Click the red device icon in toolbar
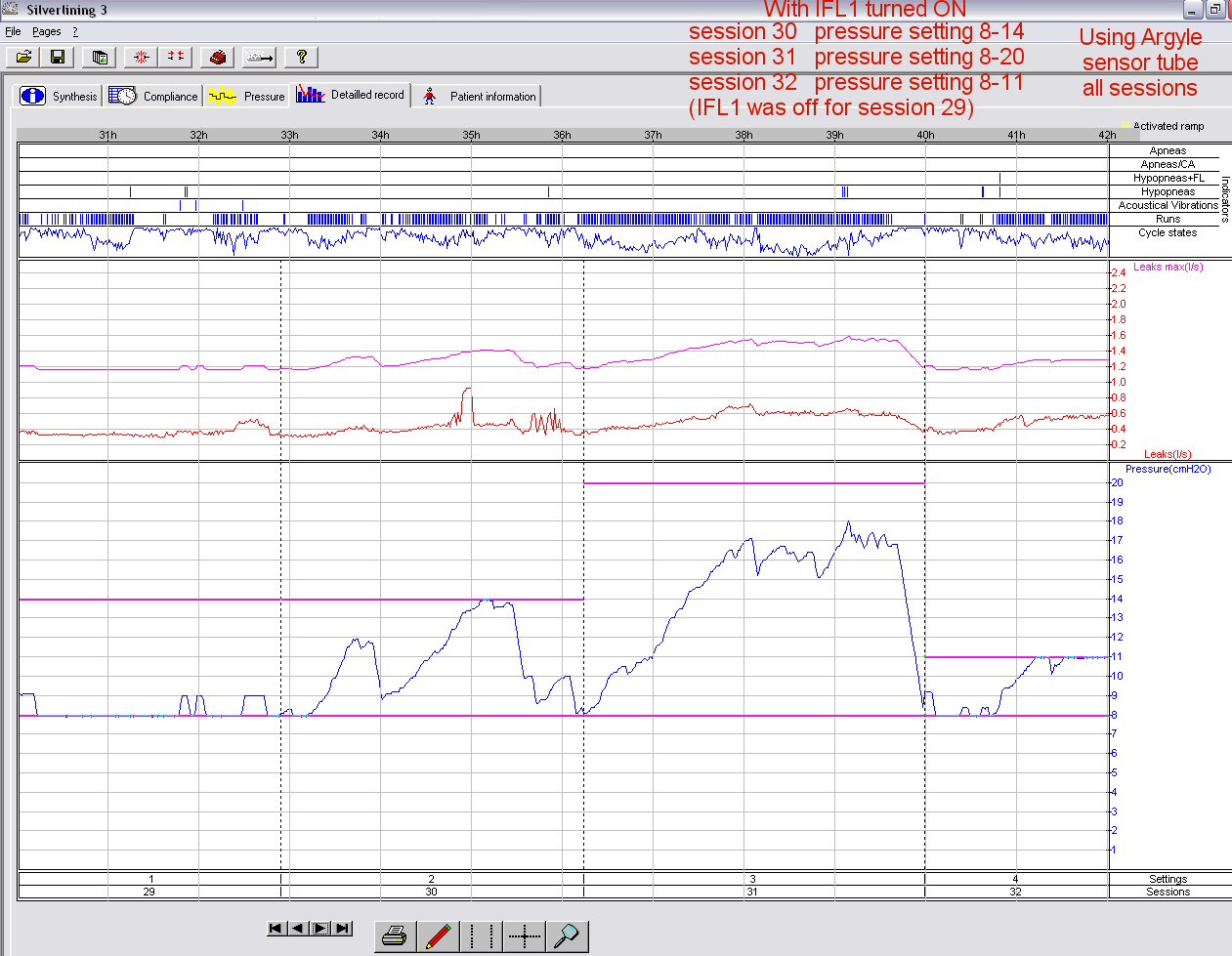The width and height of the screenshot is (1232, 956). (217, 57)
